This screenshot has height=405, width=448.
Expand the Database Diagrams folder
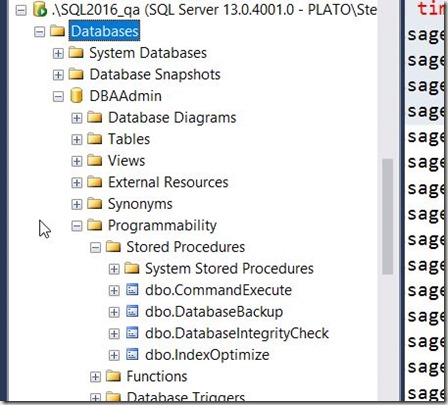pyautogui.click(x=77, y=118)
